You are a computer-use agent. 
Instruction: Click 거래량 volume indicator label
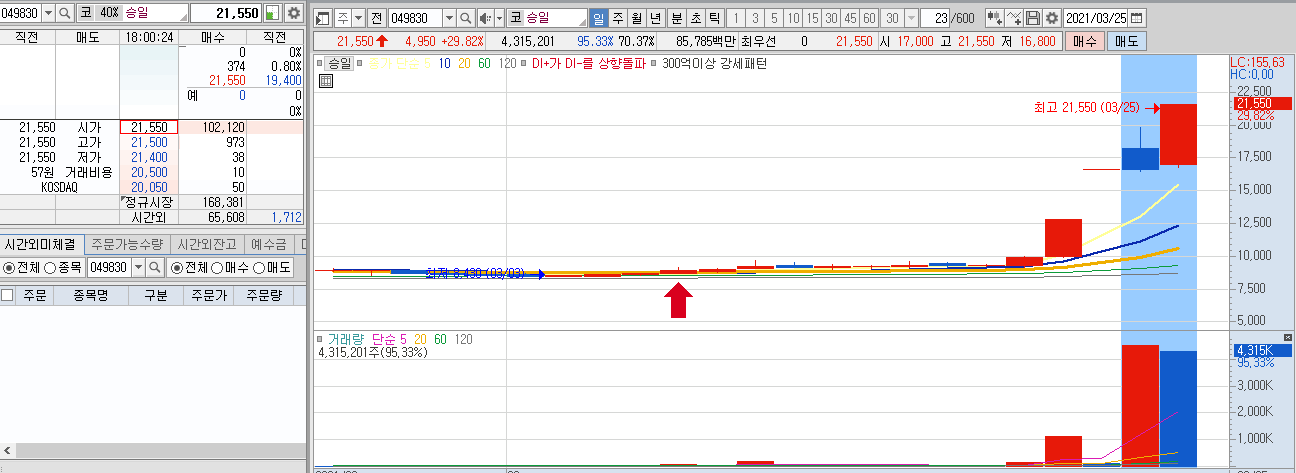345,339
